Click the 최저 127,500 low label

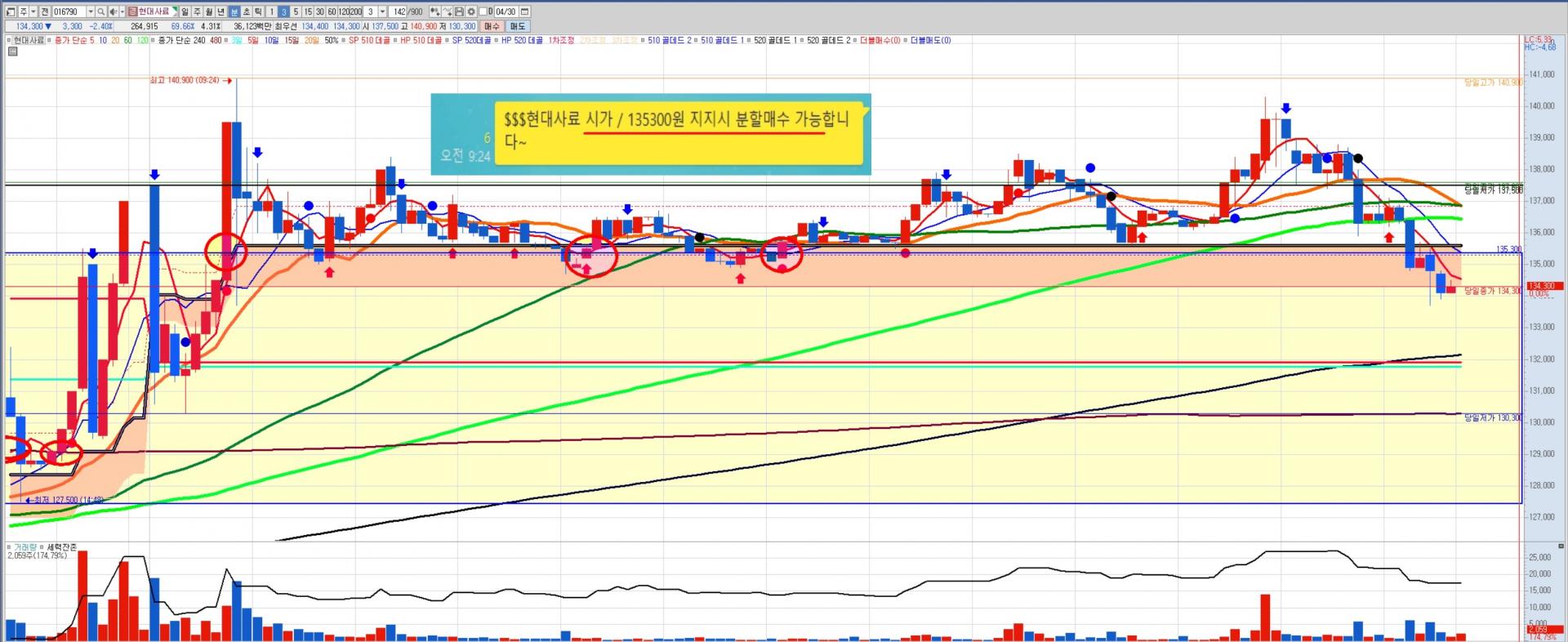(65, 500)
